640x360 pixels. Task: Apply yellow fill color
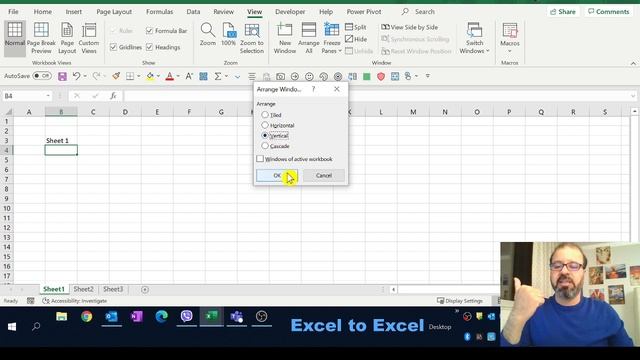click(150, 76)
